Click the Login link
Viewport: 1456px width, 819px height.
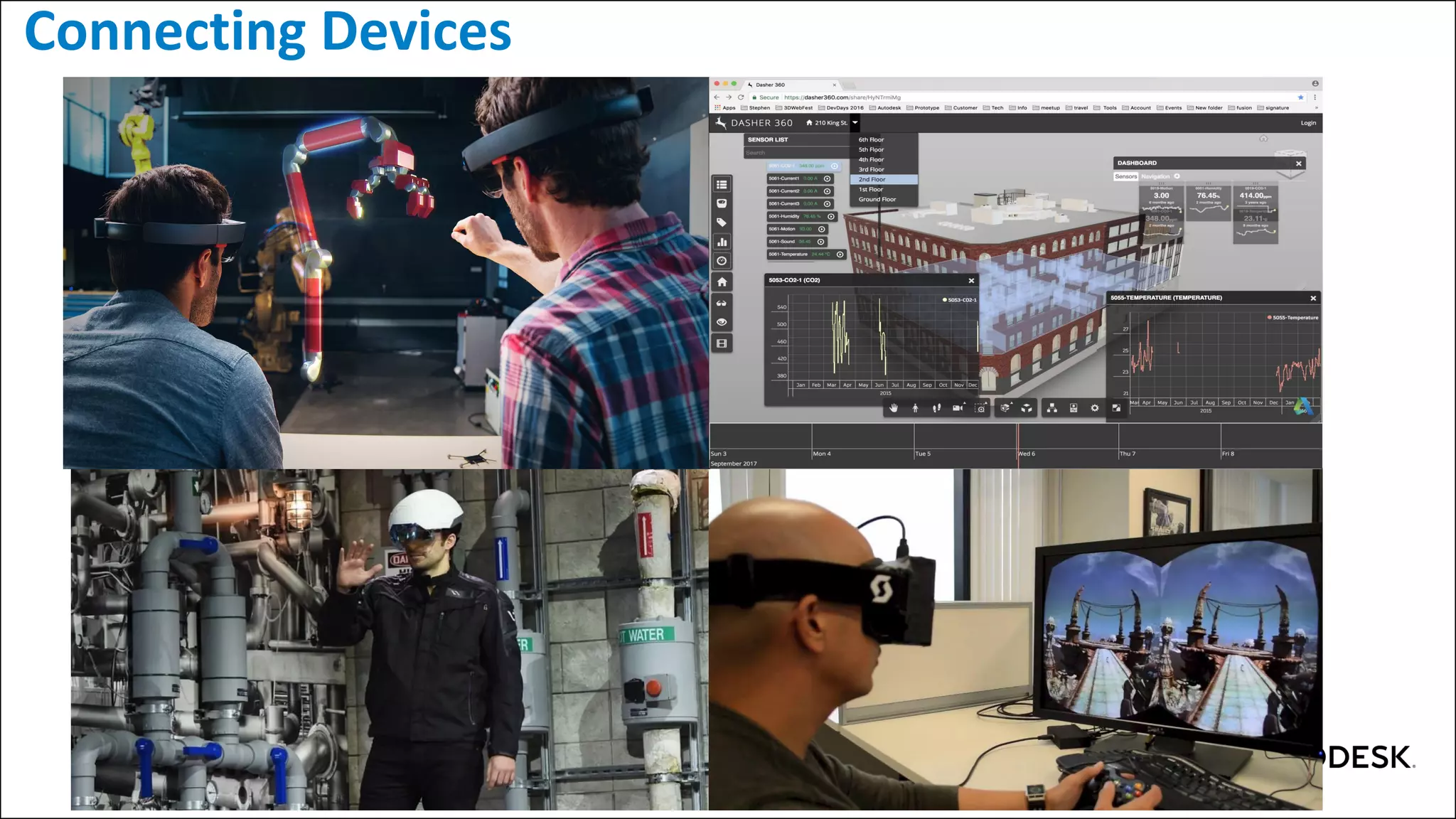[x=1308, y=123]
